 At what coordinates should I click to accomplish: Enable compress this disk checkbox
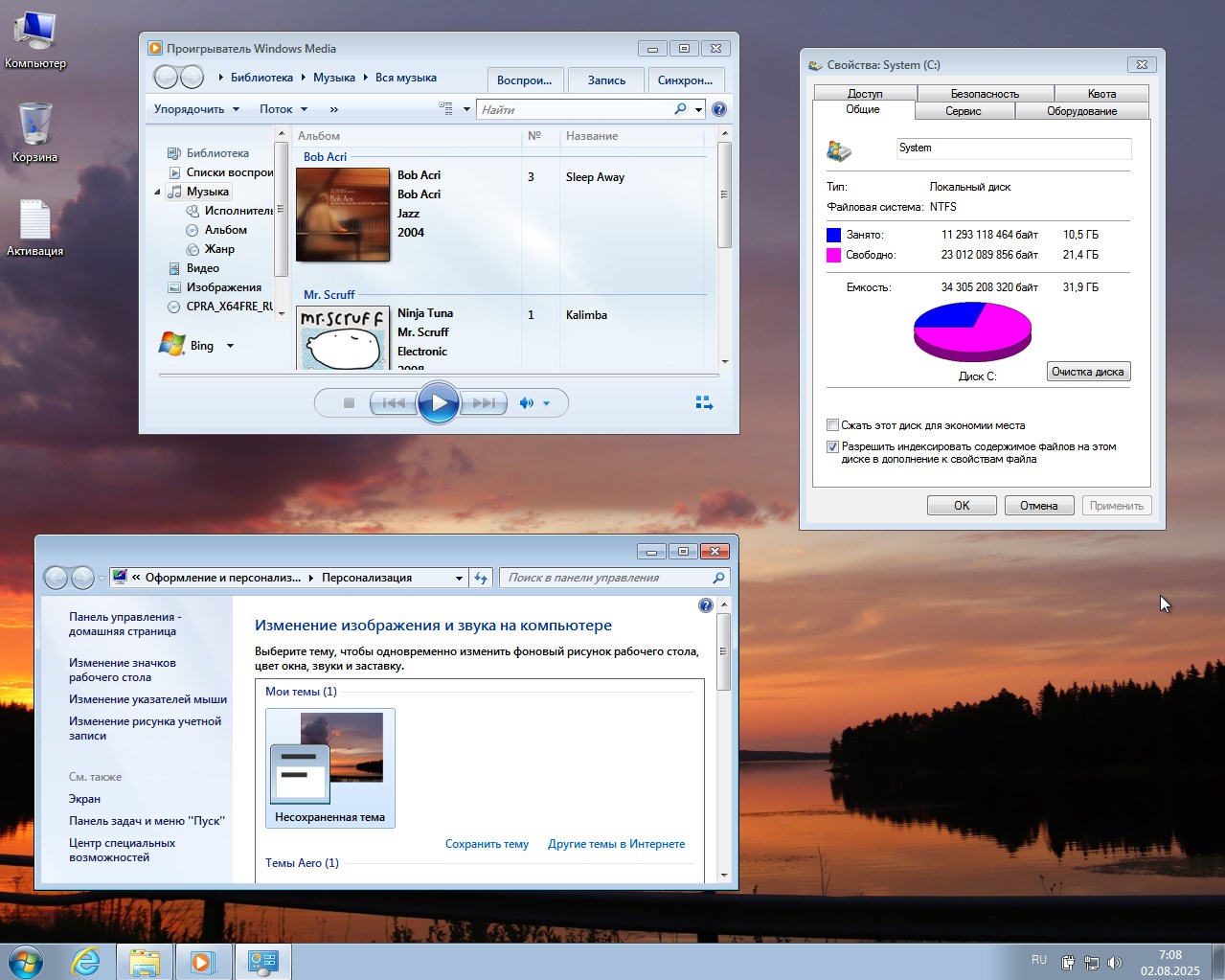(832, 425)
